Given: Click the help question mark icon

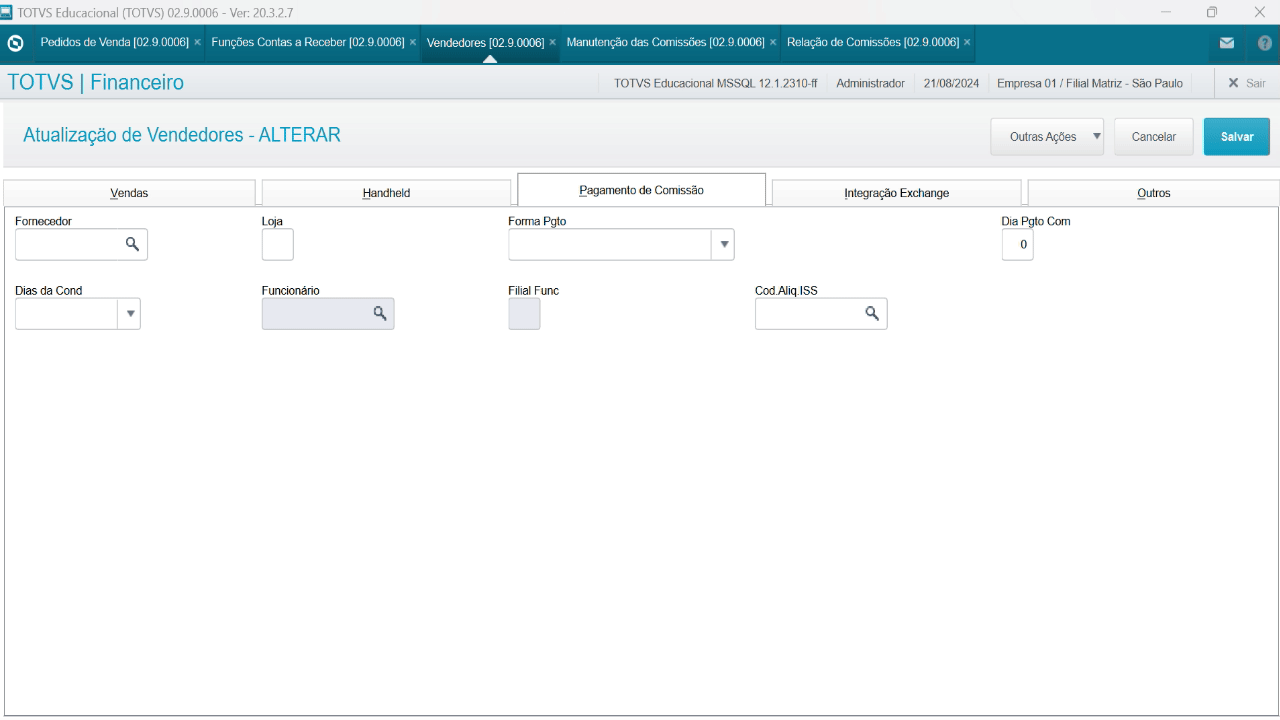Looking at the screenshot, I should [1264, 43].
